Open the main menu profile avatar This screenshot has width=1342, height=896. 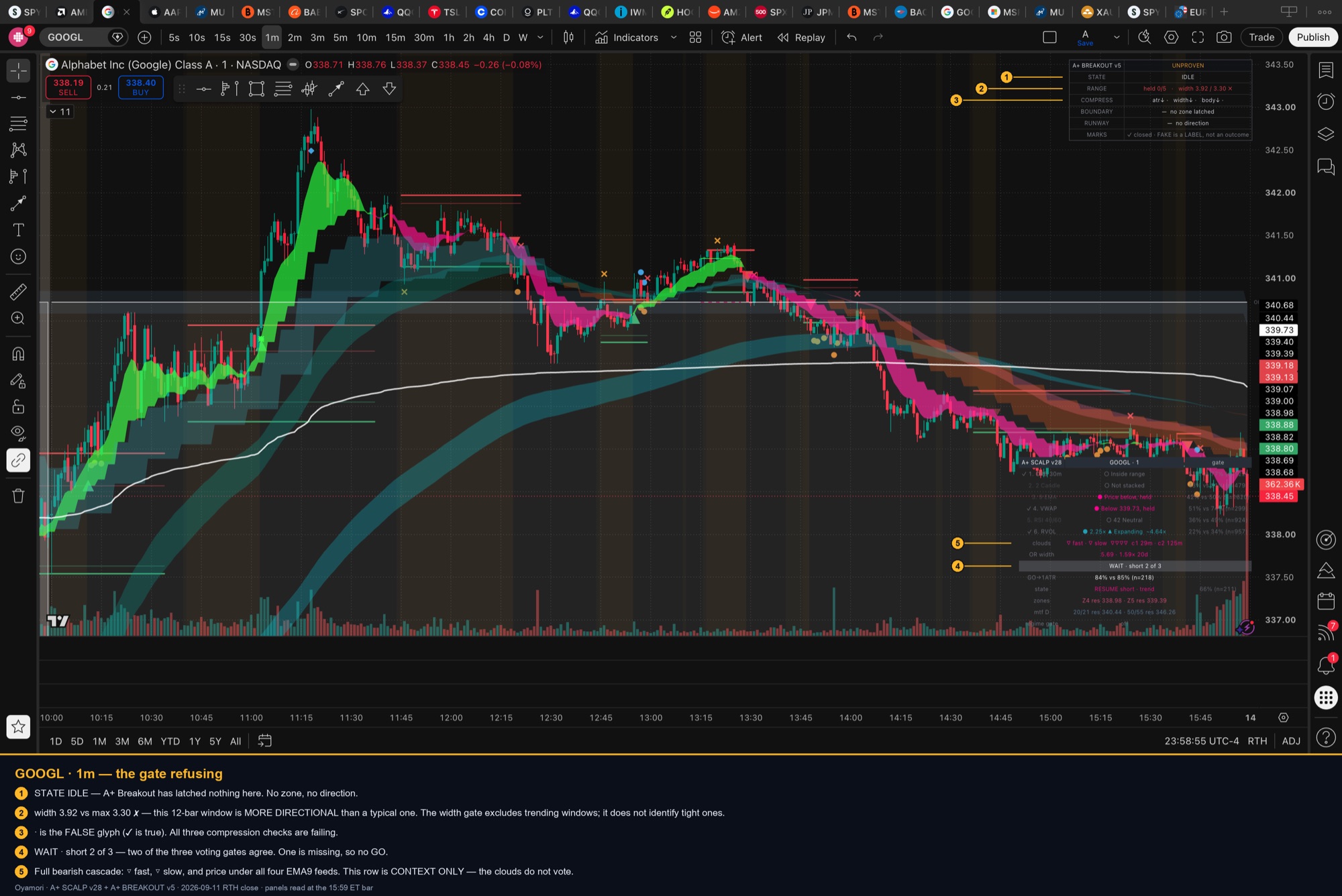pos(19,38)
